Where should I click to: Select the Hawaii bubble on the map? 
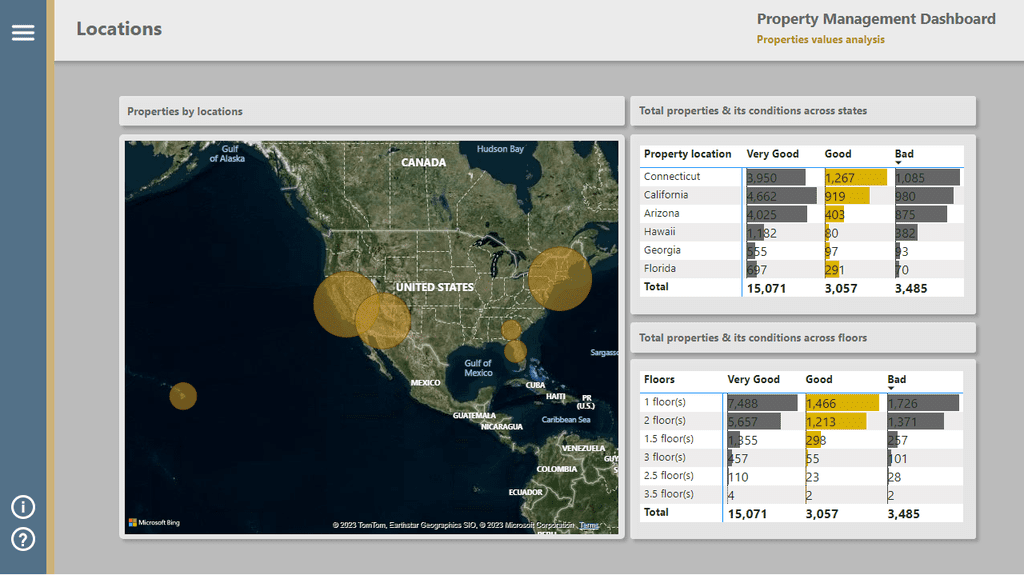tap(183, 396)
